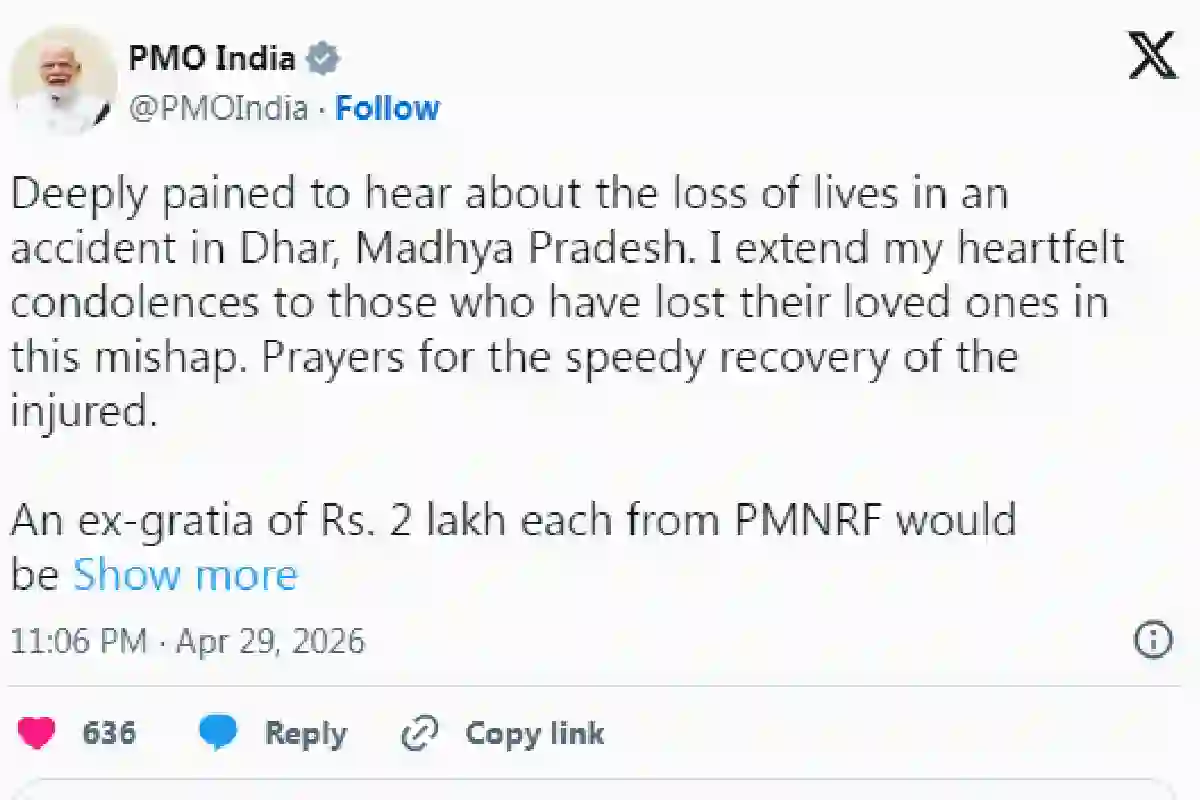Click the chain-link icon next to Copy link
1200x800 pixels.
421,733
